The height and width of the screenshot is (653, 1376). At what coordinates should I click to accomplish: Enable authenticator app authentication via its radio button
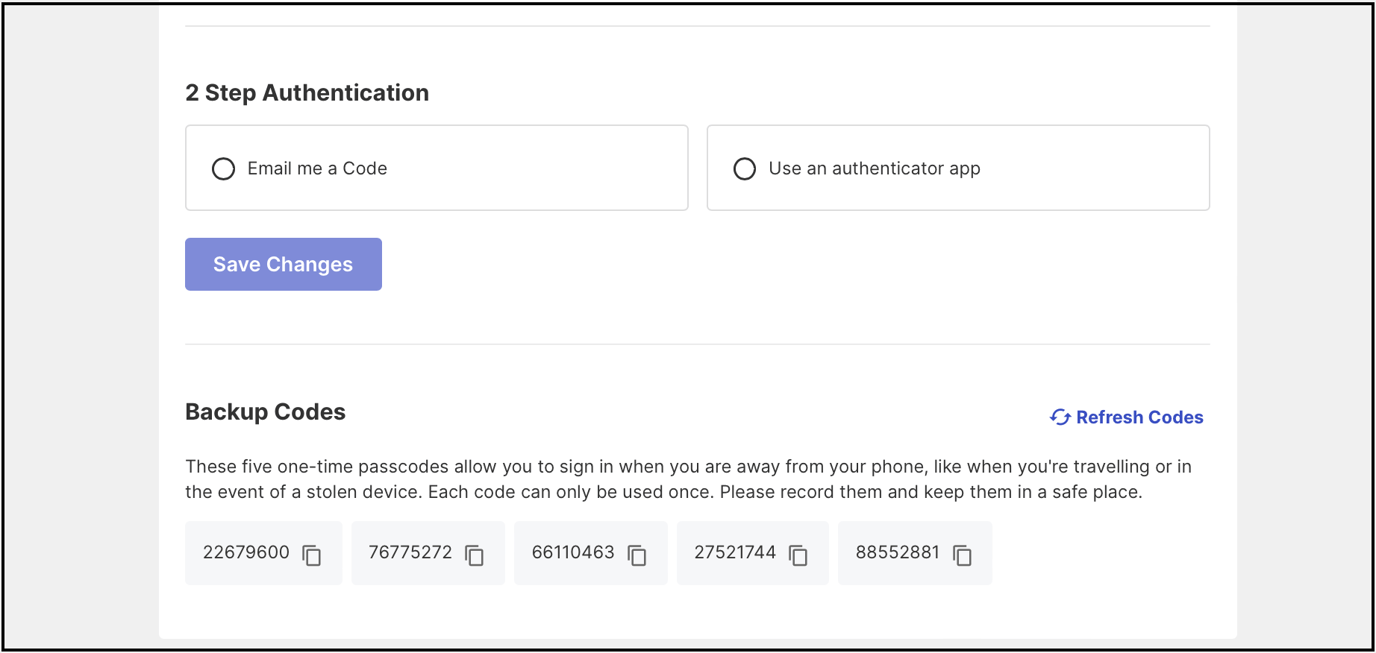(x=744, y=168)
